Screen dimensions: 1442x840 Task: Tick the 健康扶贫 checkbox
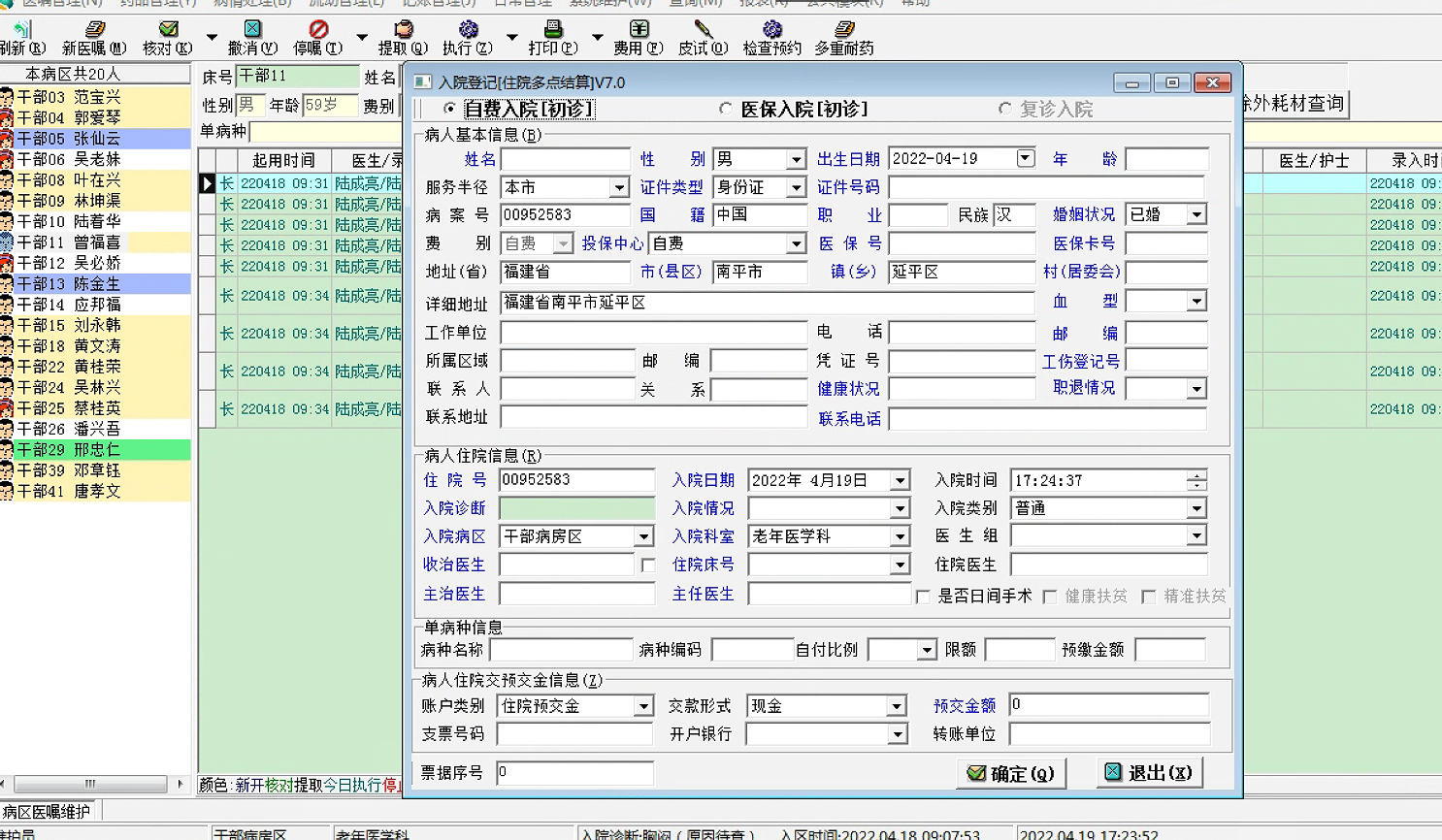(1050, 597)
